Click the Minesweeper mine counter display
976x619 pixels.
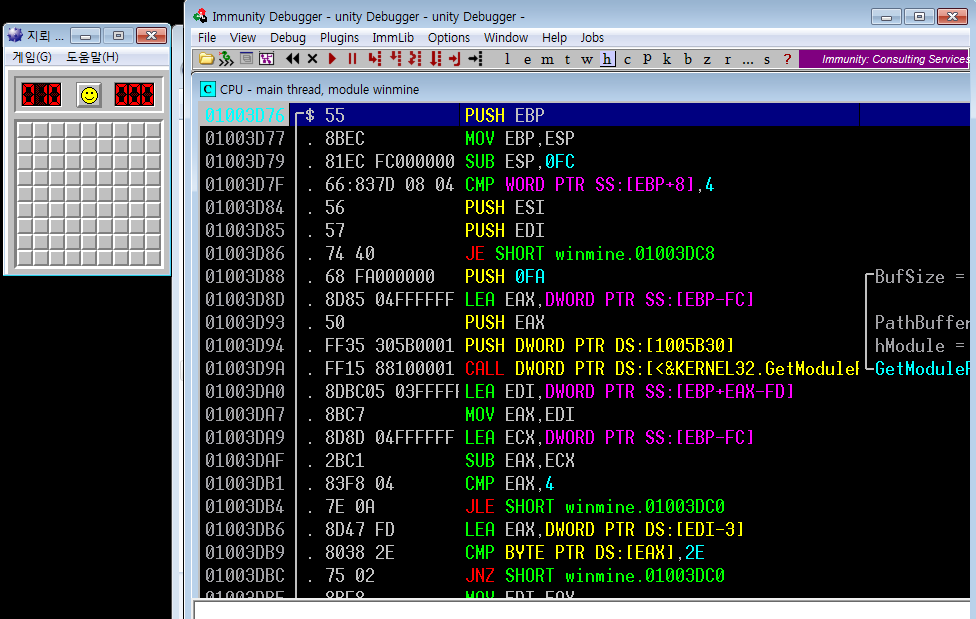pyautogui.click(x=41, y=95)
